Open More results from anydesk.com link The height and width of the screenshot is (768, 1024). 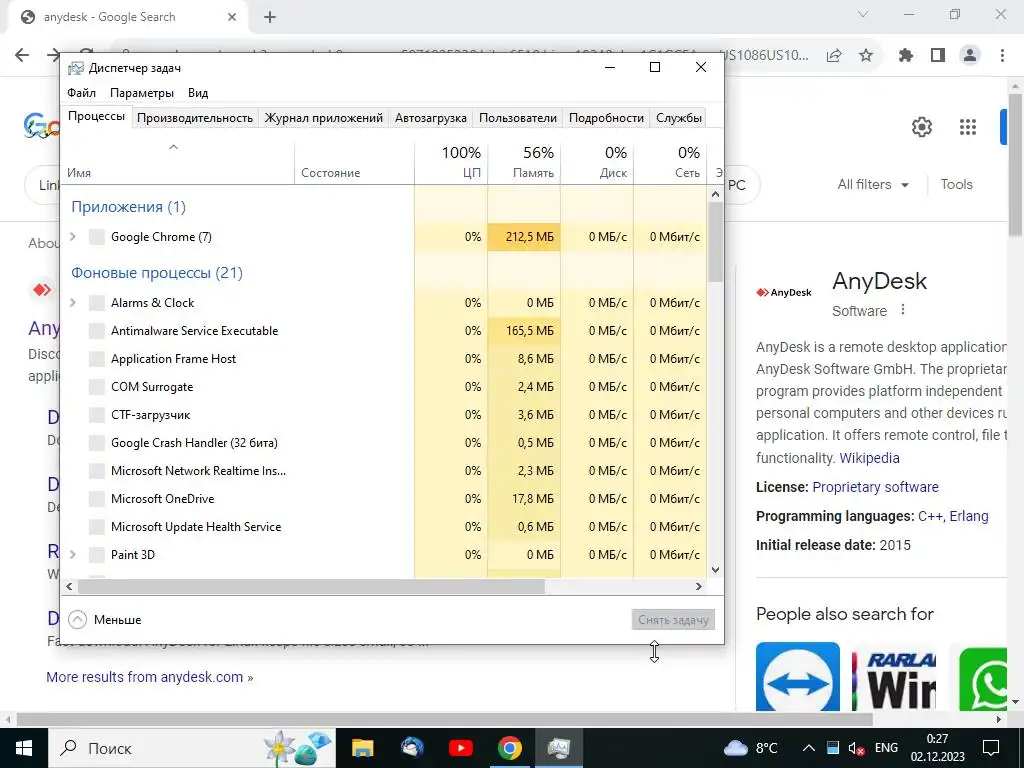(x=150, y=677)
